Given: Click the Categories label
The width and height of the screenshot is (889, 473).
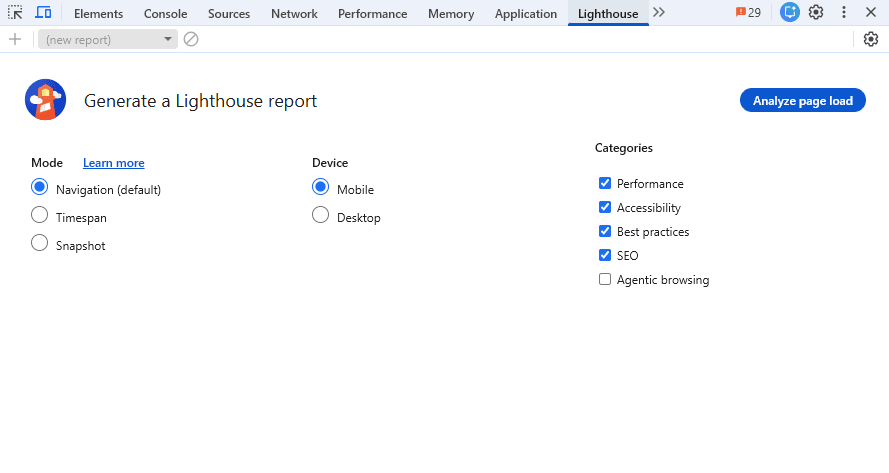Looking at the screenshot, I should pos(624,148).
